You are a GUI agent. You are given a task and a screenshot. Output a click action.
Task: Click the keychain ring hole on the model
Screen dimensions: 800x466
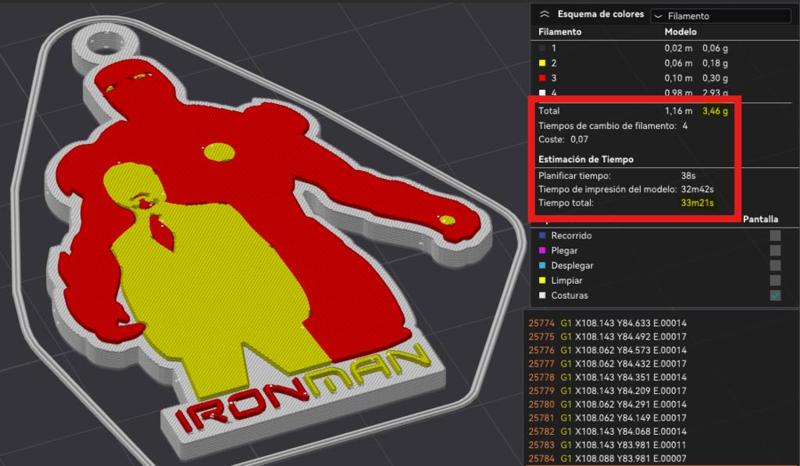click(105, 45)
